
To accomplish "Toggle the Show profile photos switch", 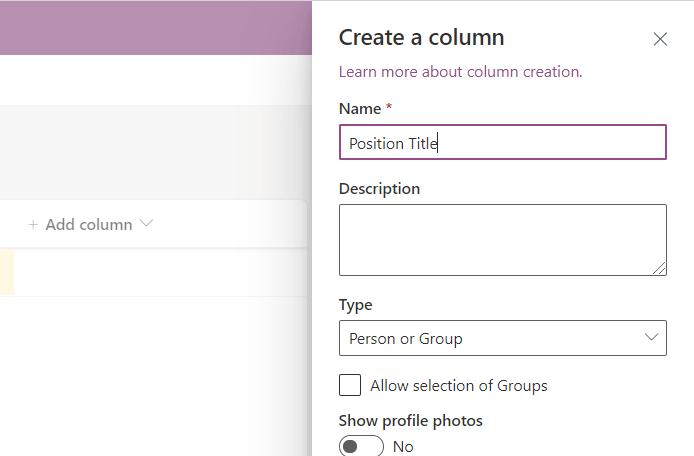I will (x=361, y=447).
